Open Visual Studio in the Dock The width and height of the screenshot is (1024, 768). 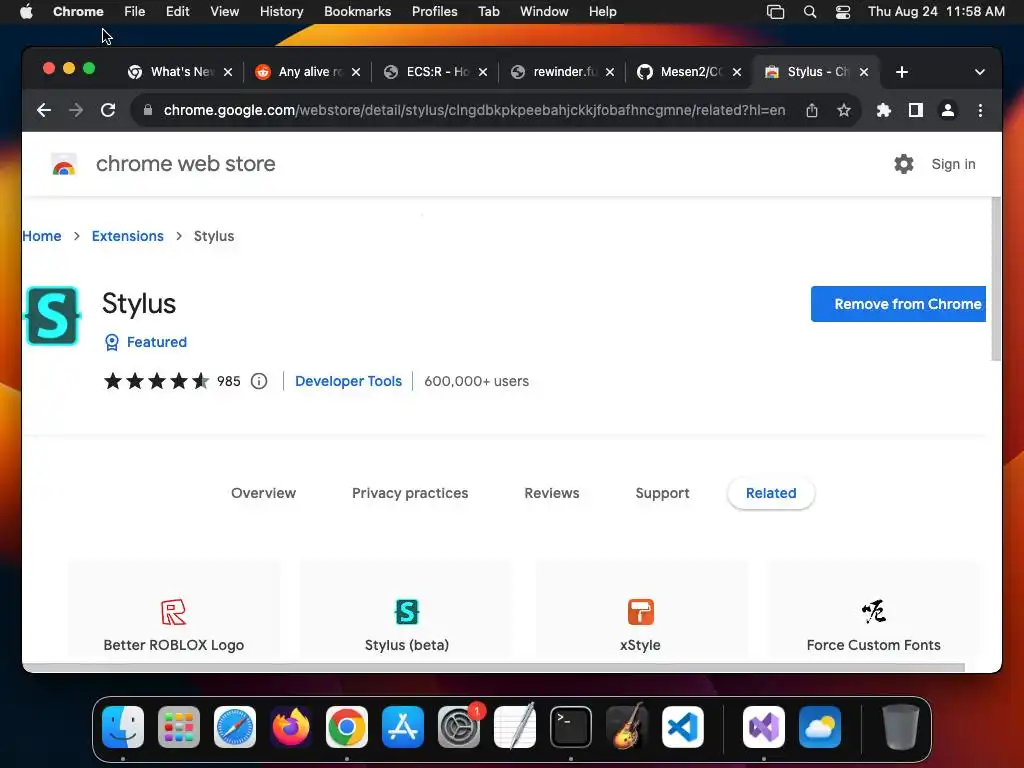(x=763, y=727)
